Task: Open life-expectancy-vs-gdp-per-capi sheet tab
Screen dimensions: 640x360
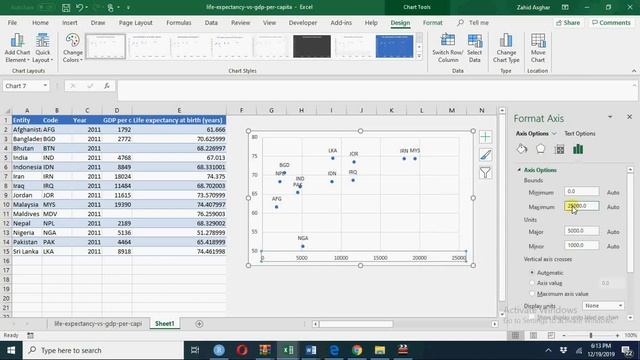Action: 98,324
